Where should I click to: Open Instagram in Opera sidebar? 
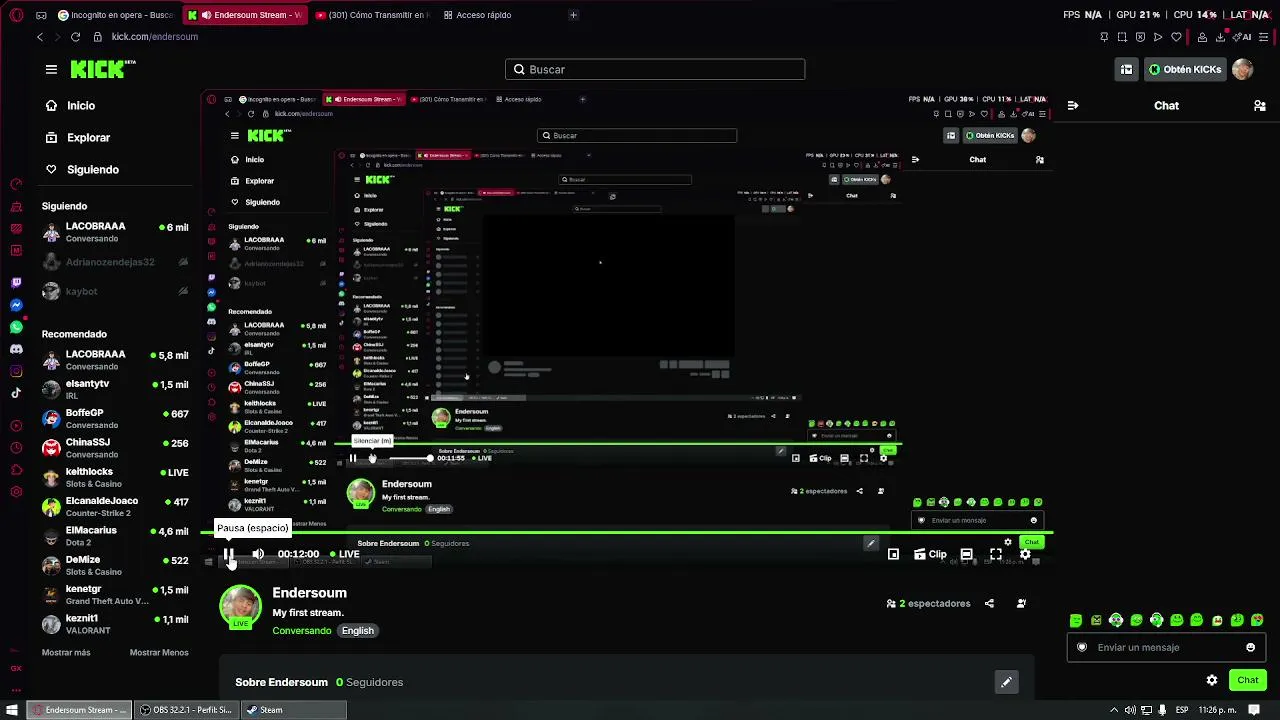pyautogui.click(x=16, y=371)
